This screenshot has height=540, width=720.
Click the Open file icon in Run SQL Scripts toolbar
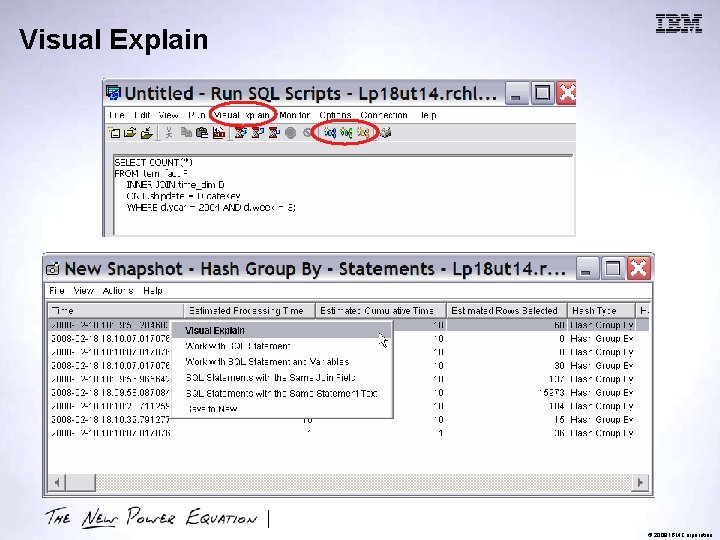tap(130, 133)
